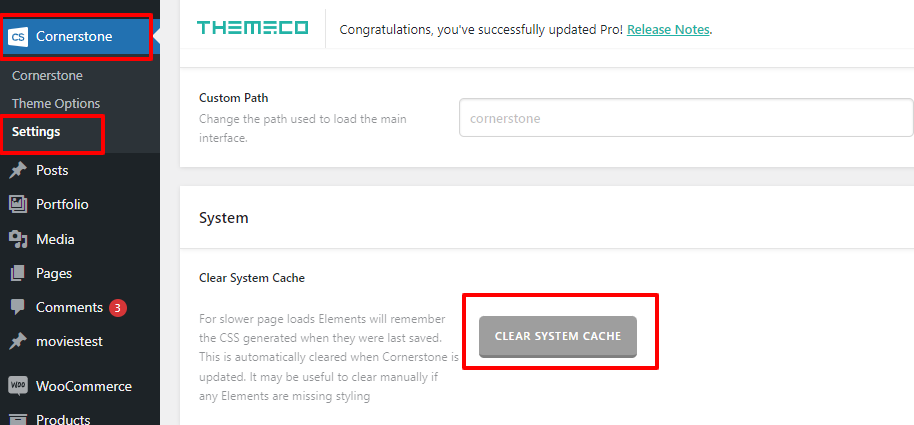Click the Products icon in sidebar
This screenshot has width=914, height=425.
[x=18, y=419]
